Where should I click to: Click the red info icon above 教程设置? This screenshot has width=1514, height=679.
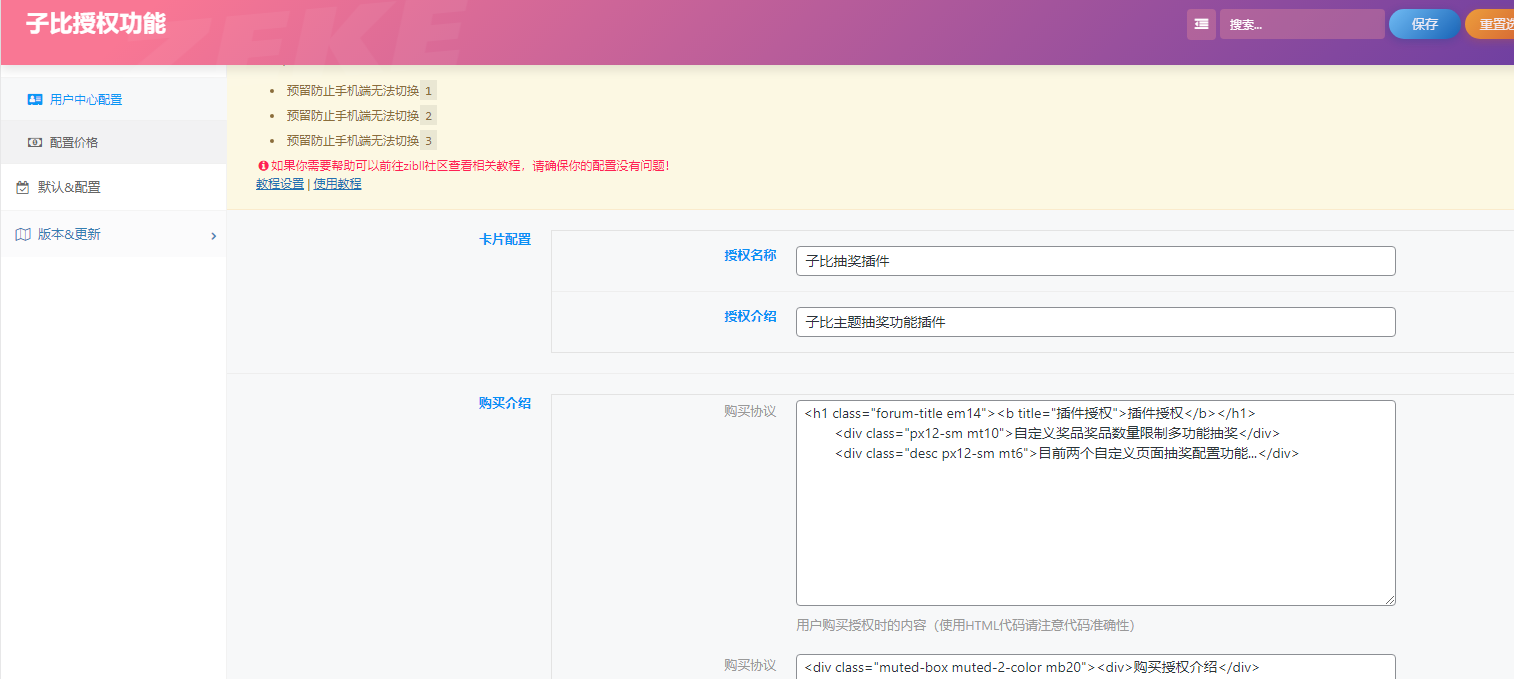tap(261, 165)
